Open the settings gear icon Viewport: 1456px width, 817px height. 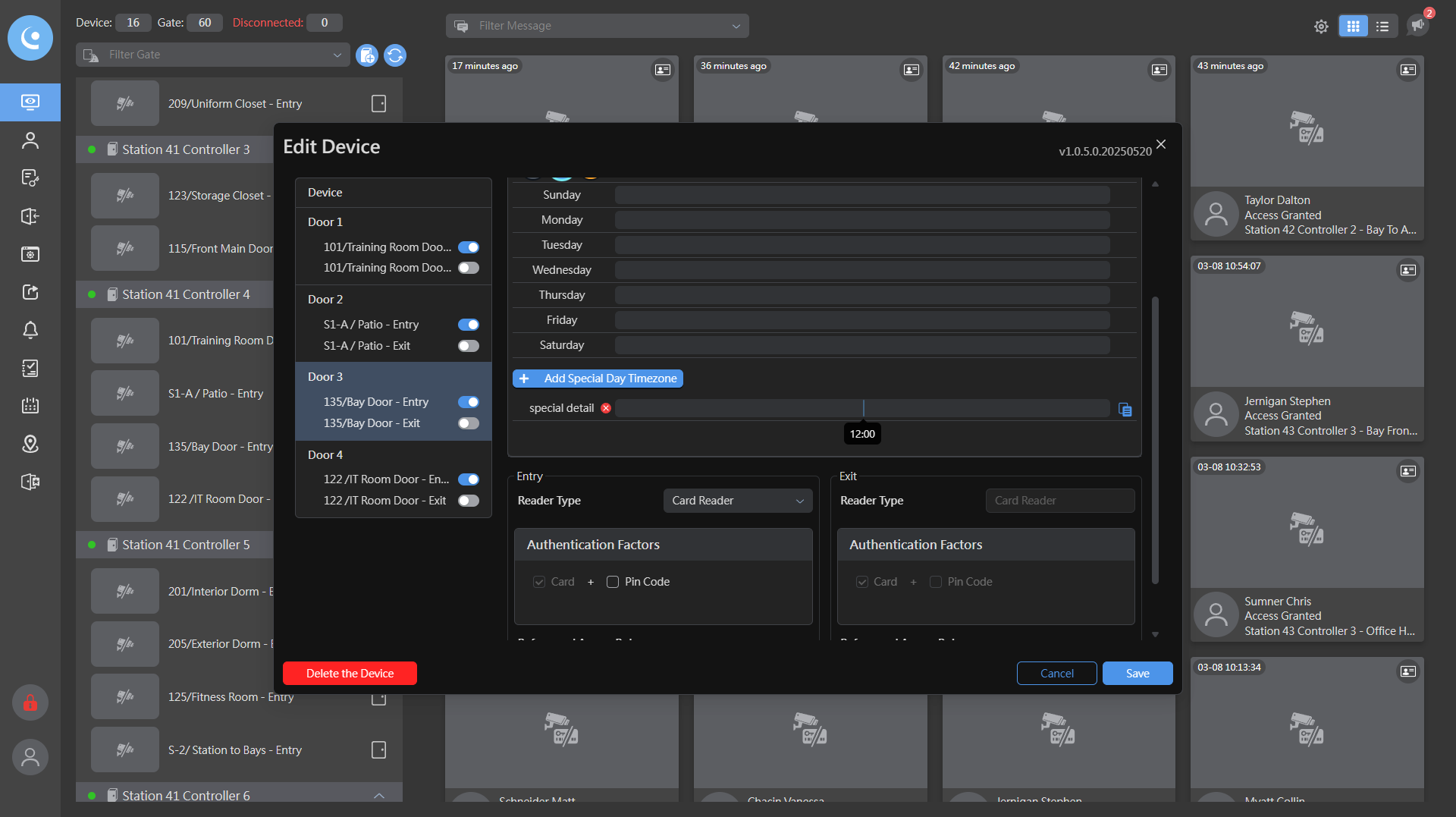click(x=1321, y=27)
